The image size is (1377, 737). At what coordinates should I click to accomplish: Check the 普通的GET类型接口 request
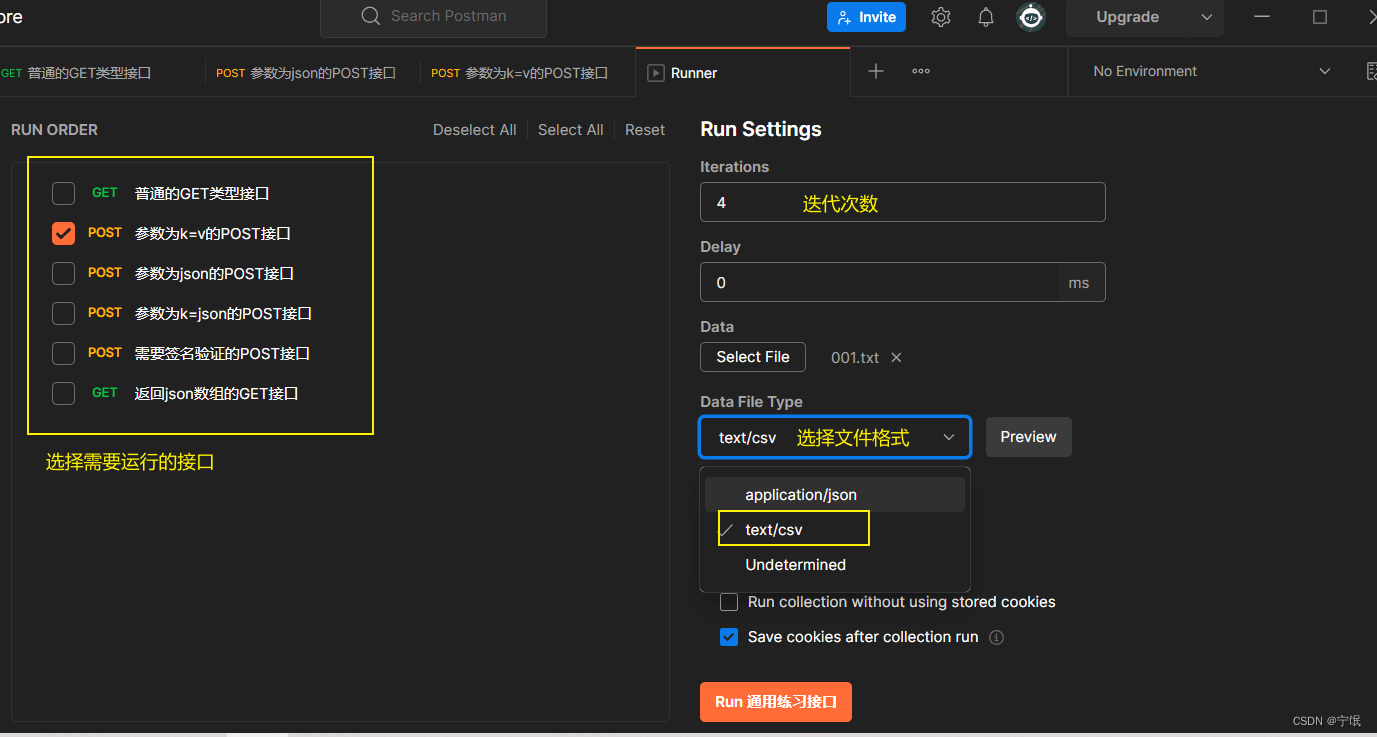(x=63, y=193)
